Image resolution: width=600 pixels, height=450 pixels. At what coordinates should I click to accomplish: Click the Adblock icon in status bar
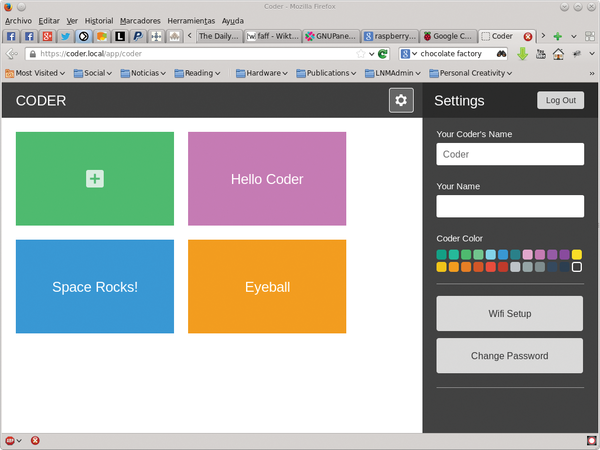11,440
